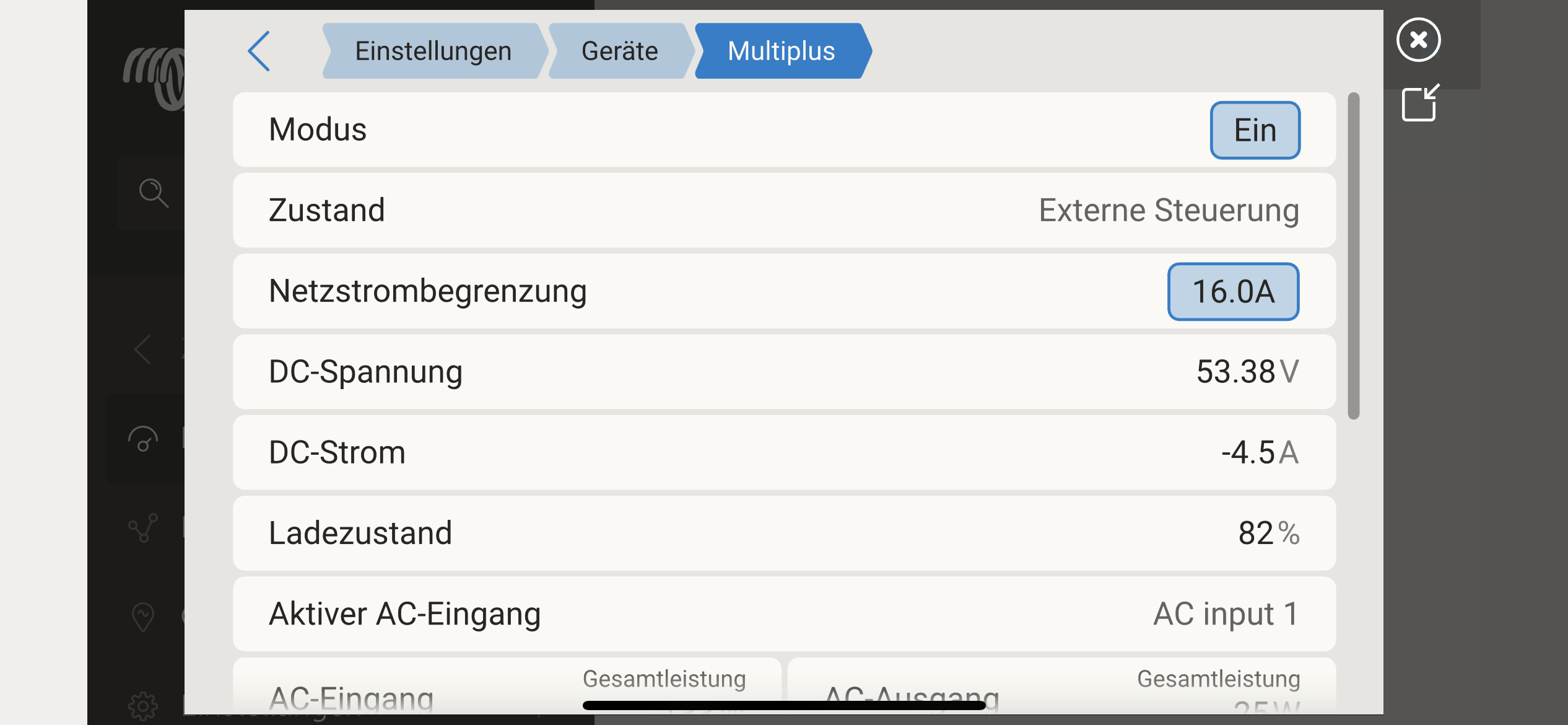The height and width of the screenshot is (725, 1568).
Task: Select the Multiplus breadcrumb
Action: [x=781, y=51]
